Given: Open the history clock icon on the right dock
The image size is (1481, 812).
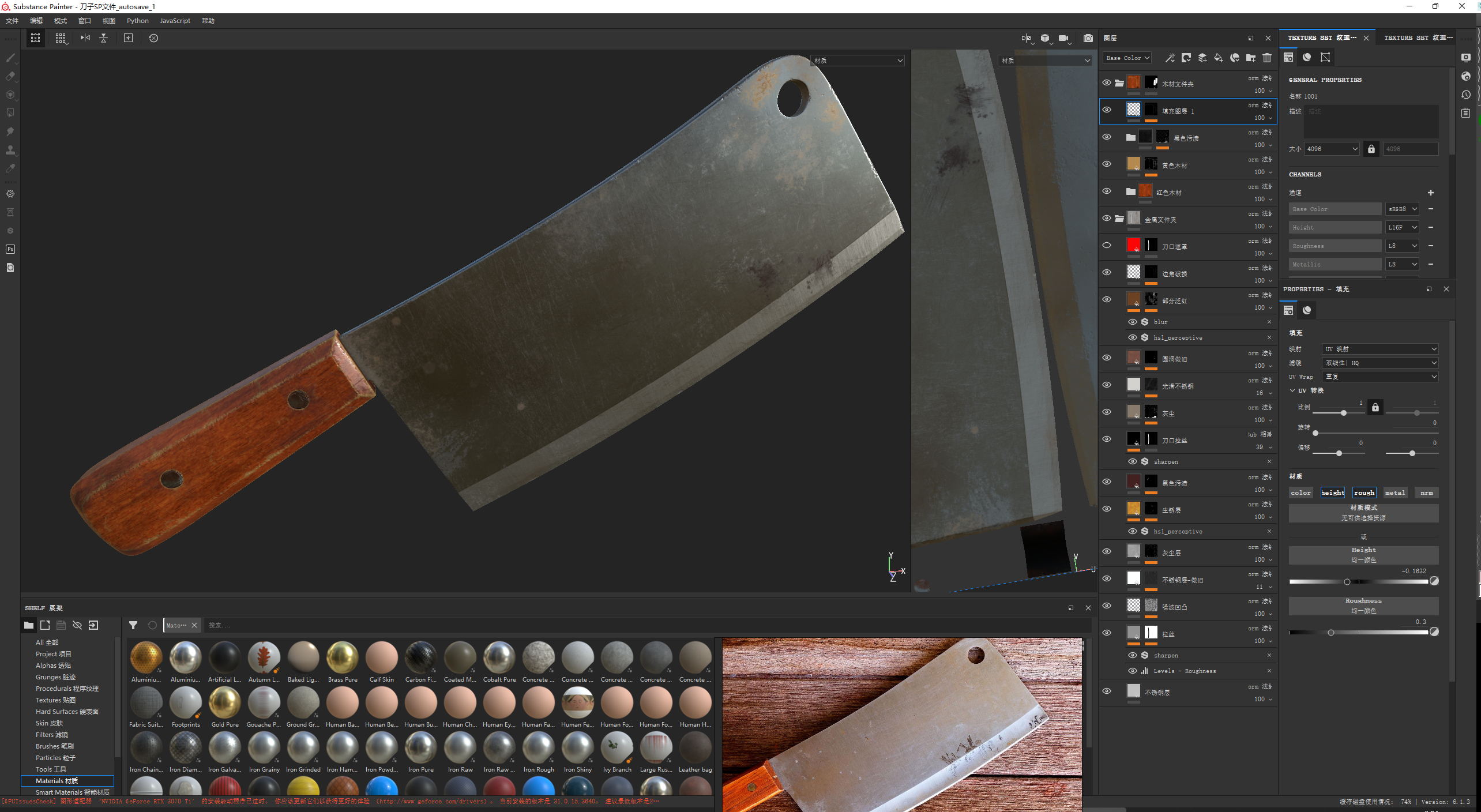Looking at the screenshot, I should click(x=1466, y=95).
